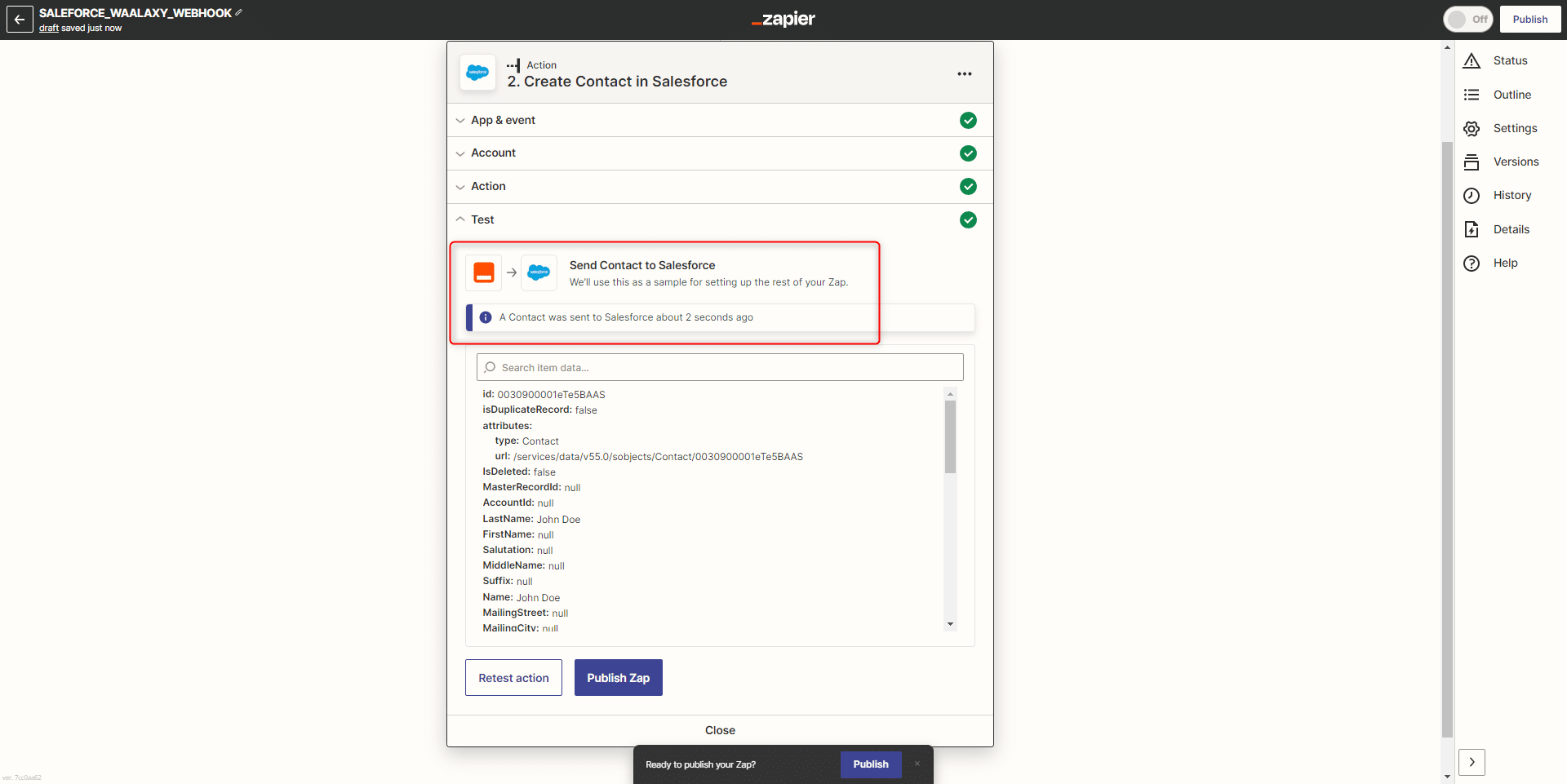Click the Publish button in the top bar

(x=1529, y=20)
